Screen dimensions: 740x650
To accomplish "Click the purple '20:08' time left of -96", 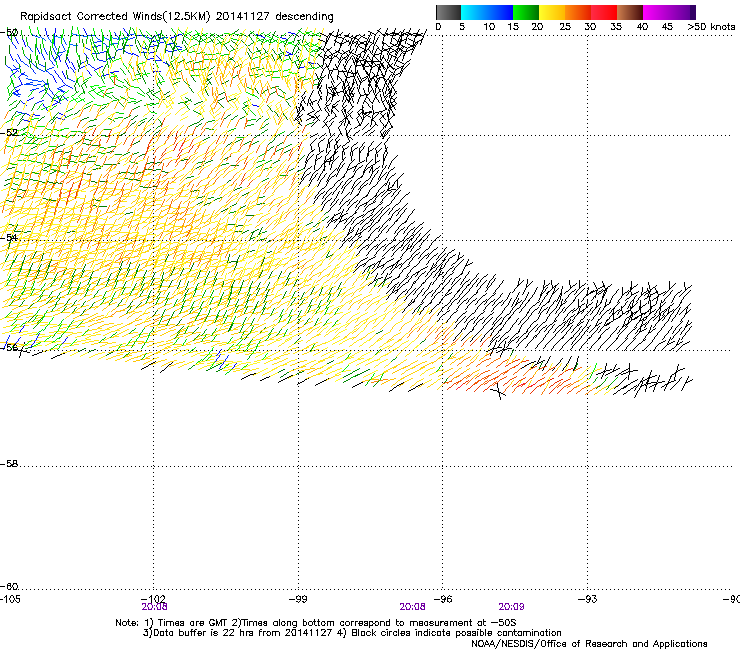I will (x=412, y=607).
